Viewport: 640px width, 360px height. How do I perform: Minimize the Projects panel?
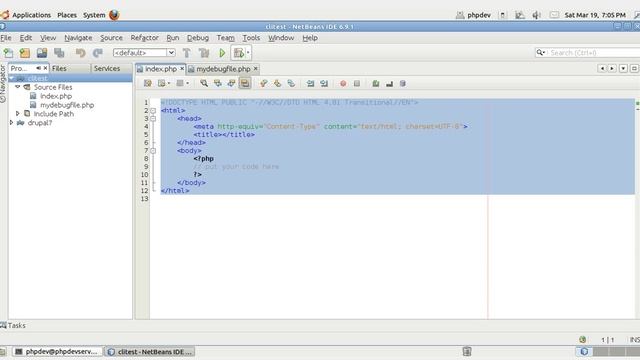pos(38,68)
